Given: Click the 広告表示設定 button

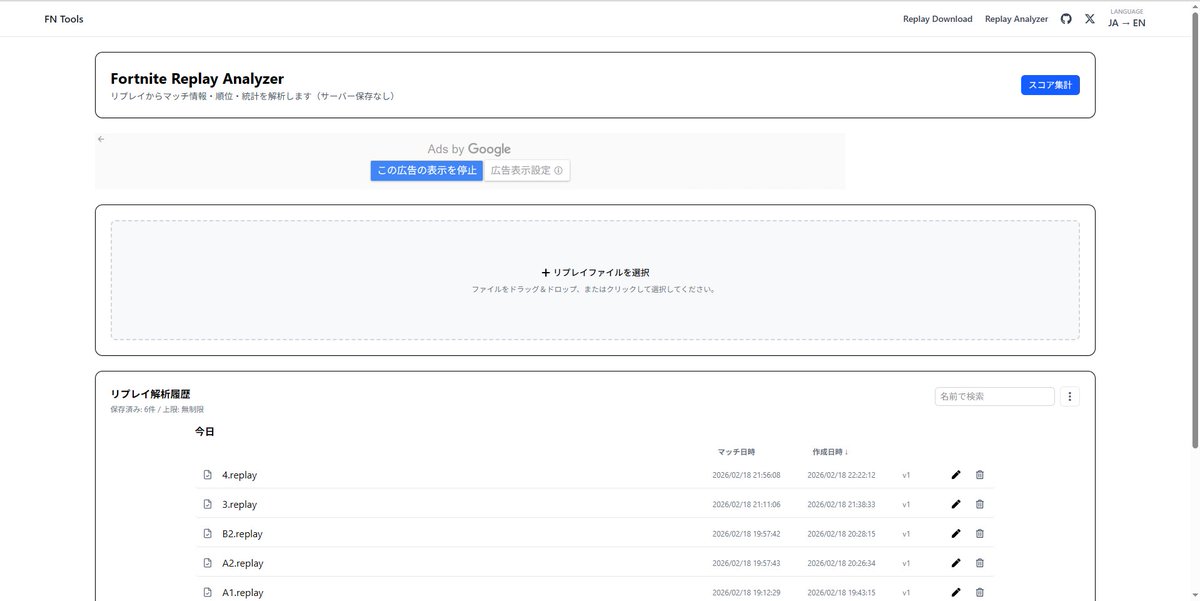Looking at the screenshot, I should (527, 171).
